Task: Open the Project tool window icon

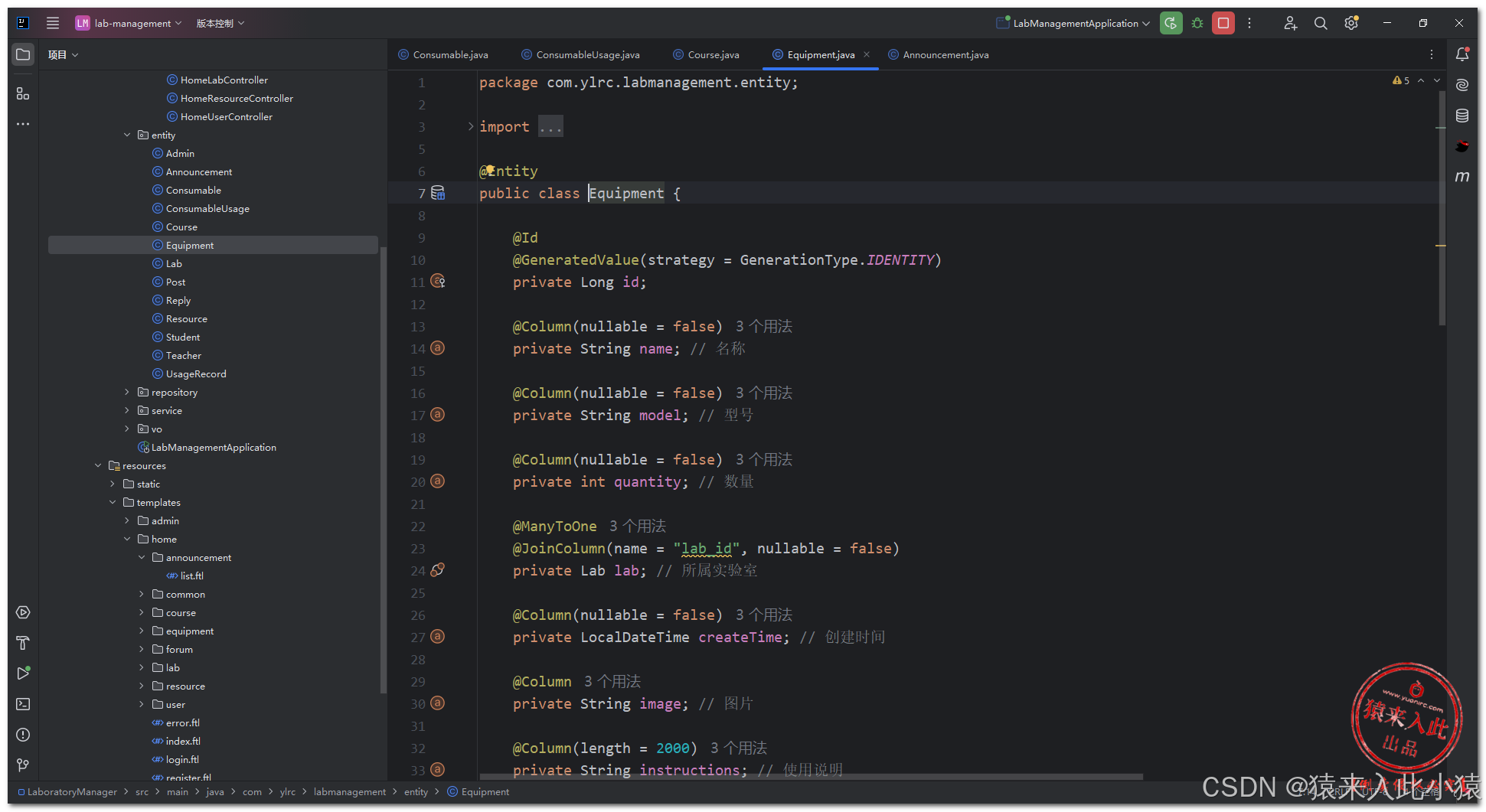Action: pos(23,55)
